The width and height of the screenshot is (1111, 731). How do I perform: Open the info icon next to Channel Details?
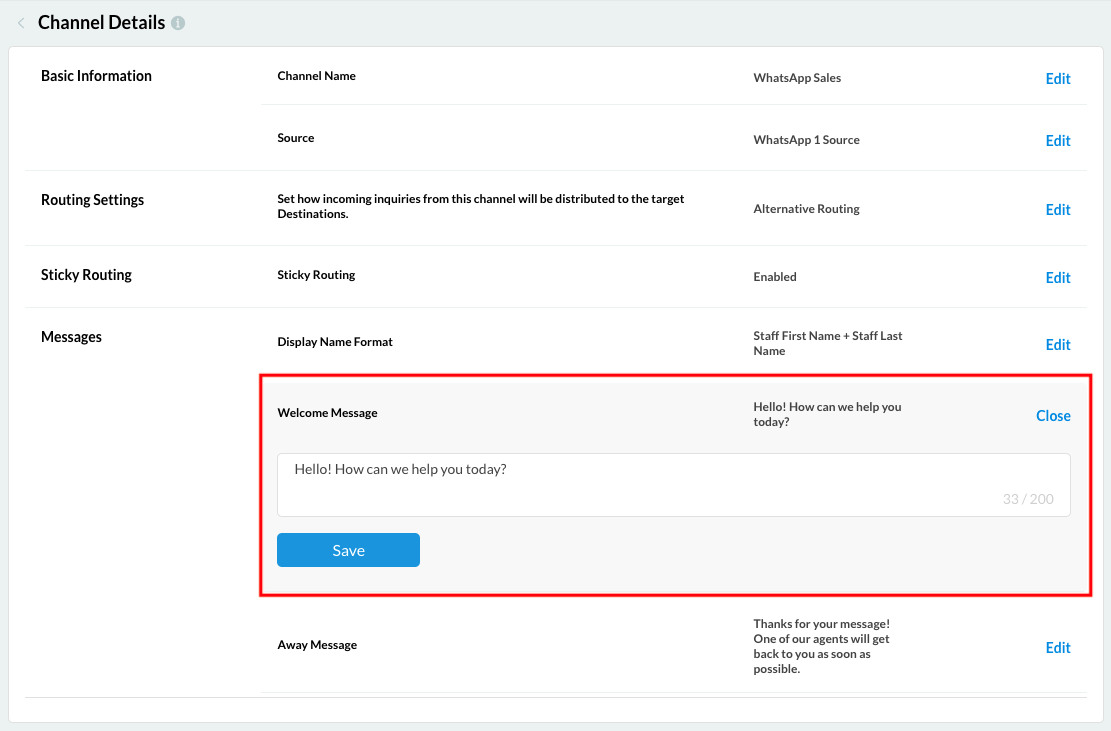click(x=179, y=23)
